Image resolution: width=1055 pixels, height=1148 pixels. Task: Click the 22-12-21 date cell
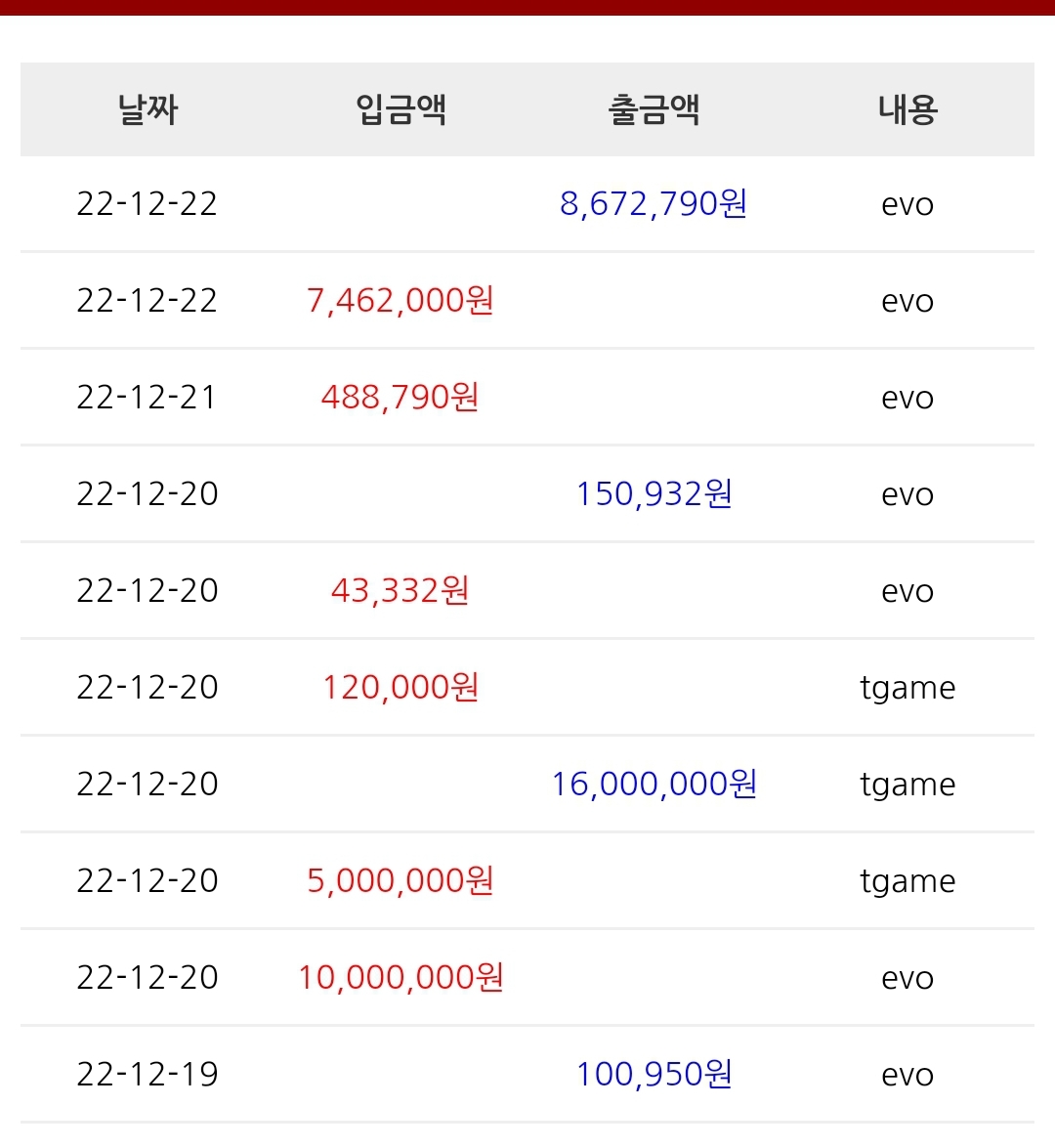(x=148, y=397)
